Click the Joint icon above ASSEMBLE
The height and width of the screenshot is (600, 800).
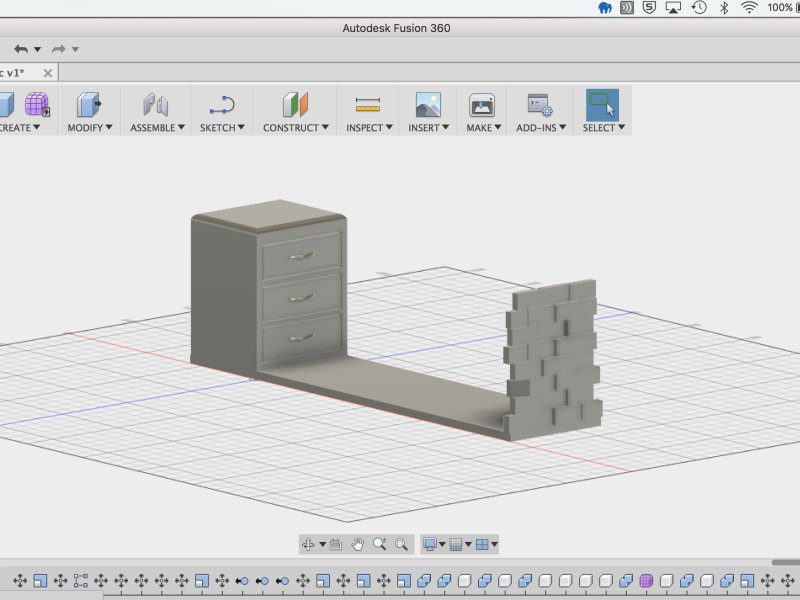click(156, 105)
